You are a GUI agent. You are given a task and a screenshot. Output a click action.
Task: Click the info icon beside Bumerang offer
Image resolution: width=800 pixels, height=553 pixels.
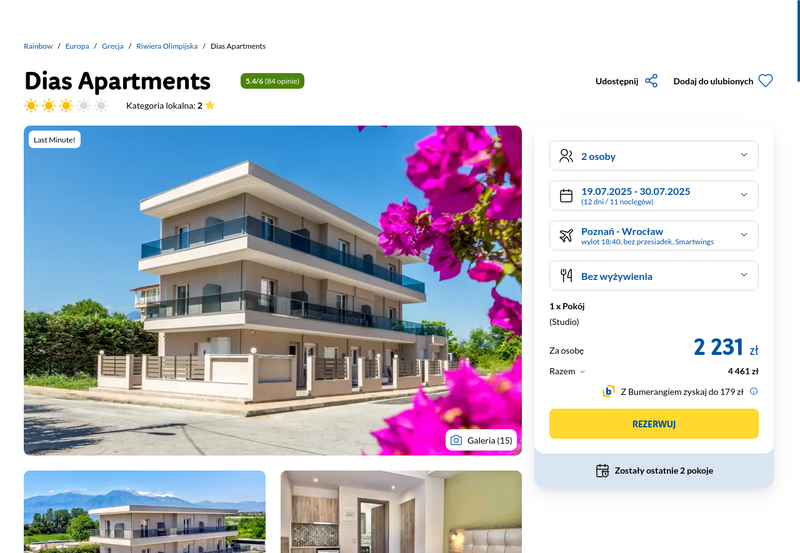(x=754, y=391)
